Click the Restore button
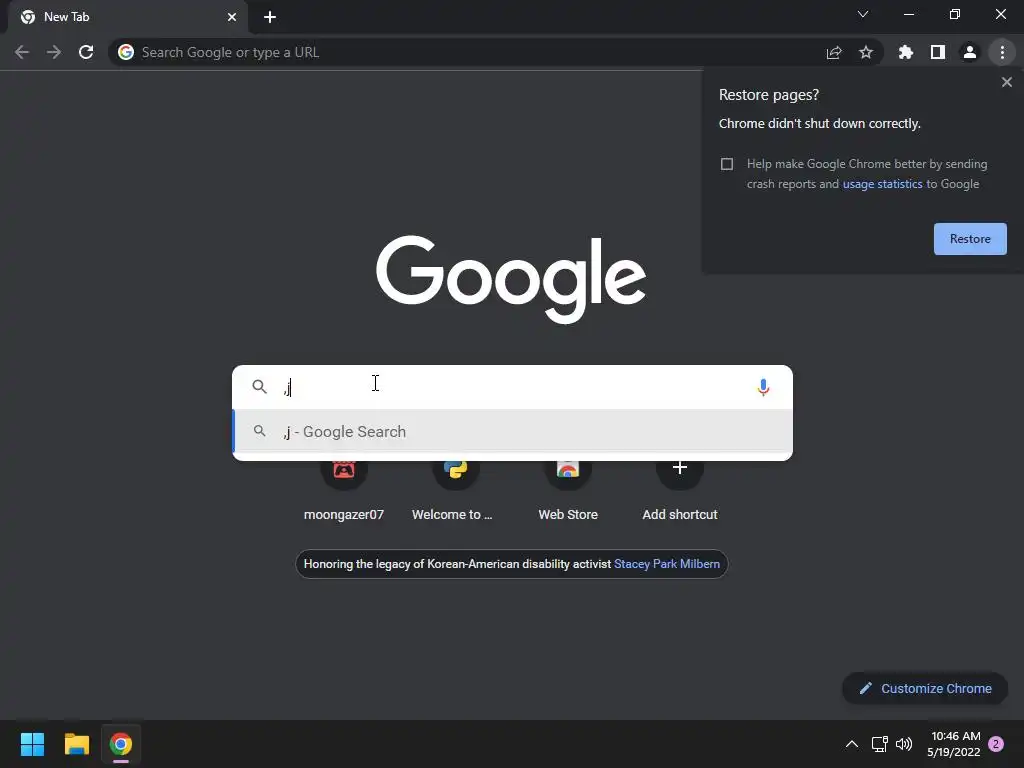This screenshot has width=1024, height=768. point(970,239)
